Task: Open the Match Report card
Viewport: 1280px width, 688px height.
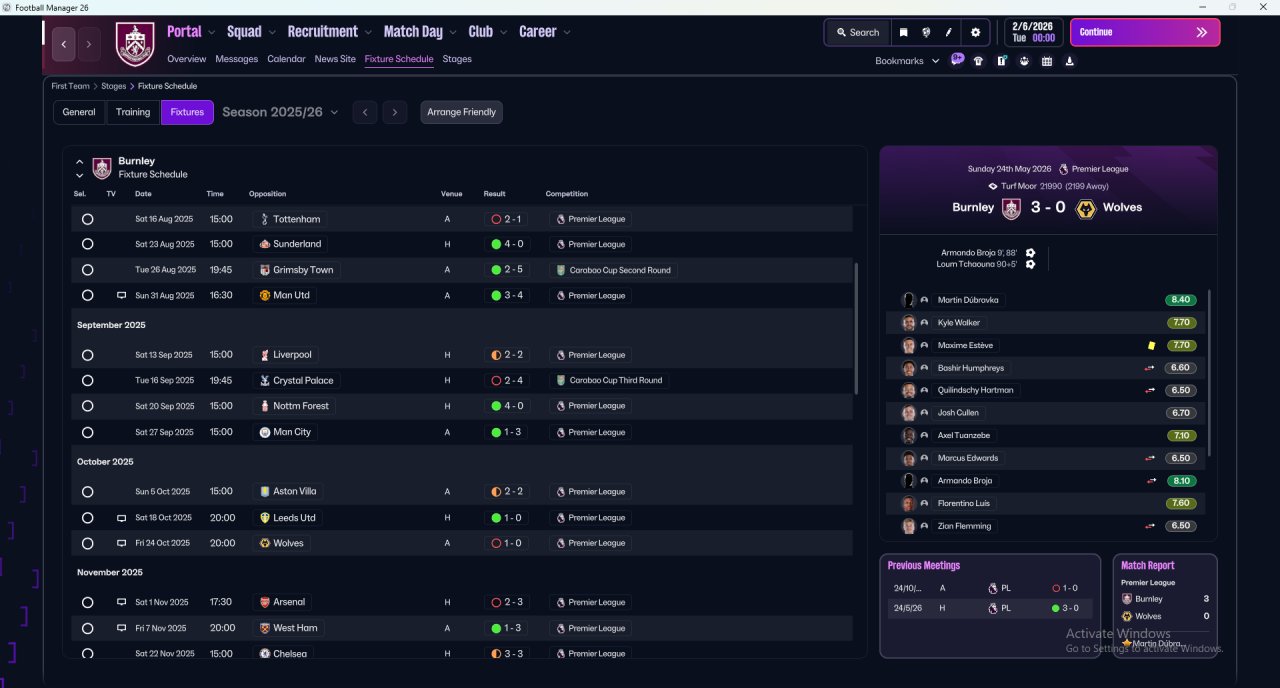Action: (x=1165, y=606)
